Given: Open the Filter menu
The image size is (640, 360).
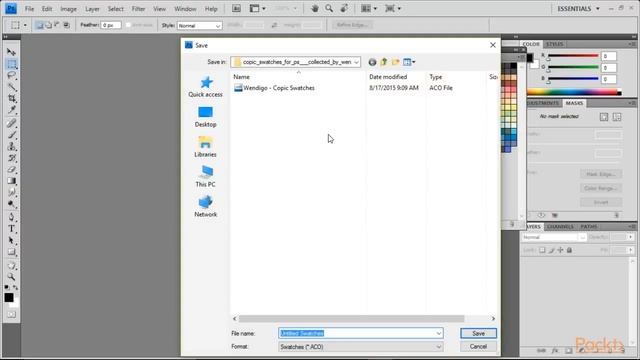Looking at the screenshot, I should coord(138,9).
